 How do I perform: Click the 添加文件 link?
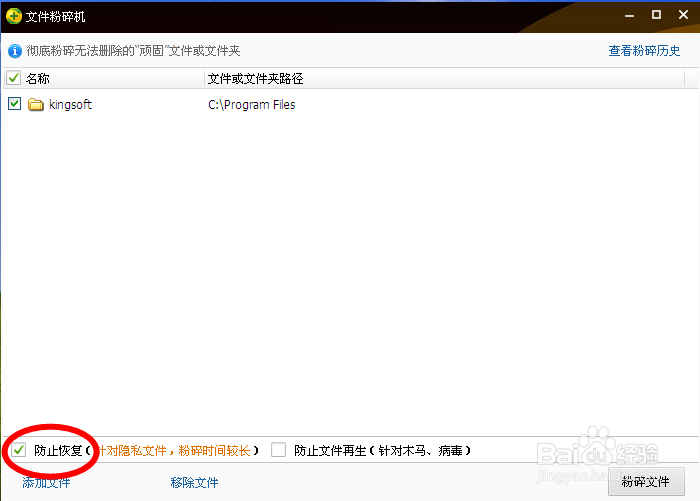coord(46,483)
